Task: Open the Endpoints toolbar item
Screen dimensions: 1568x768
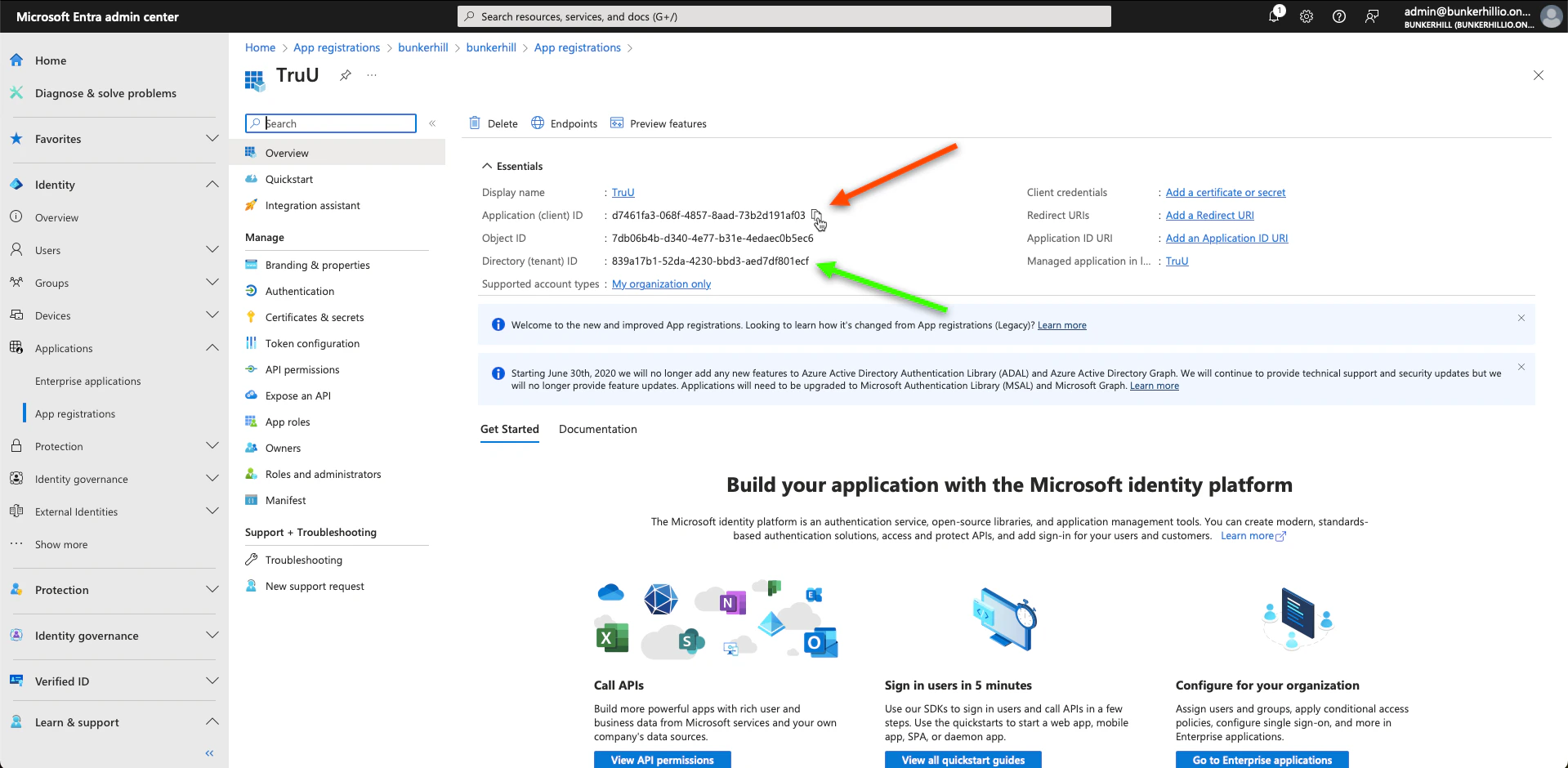Action: [564, 123]
